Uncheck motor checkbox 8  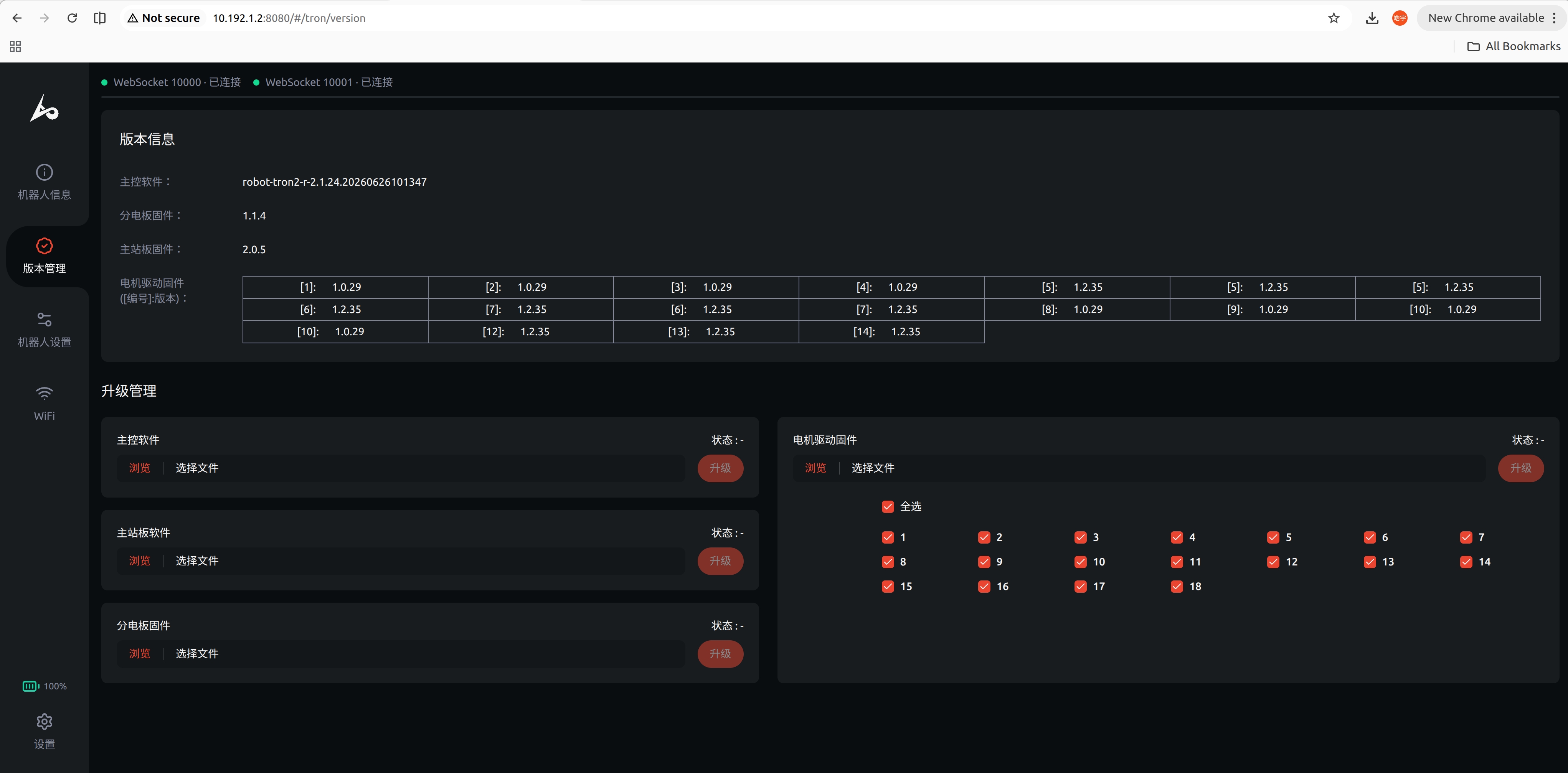(x=888, y=562)
